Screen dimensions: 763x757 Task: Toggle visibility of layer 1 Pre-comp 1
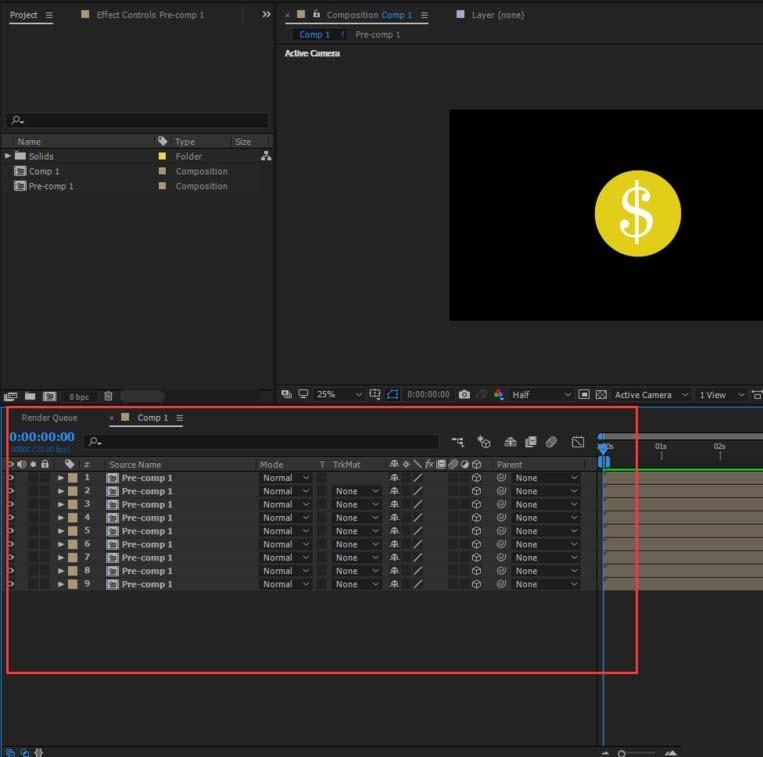[x=11, y=478]
